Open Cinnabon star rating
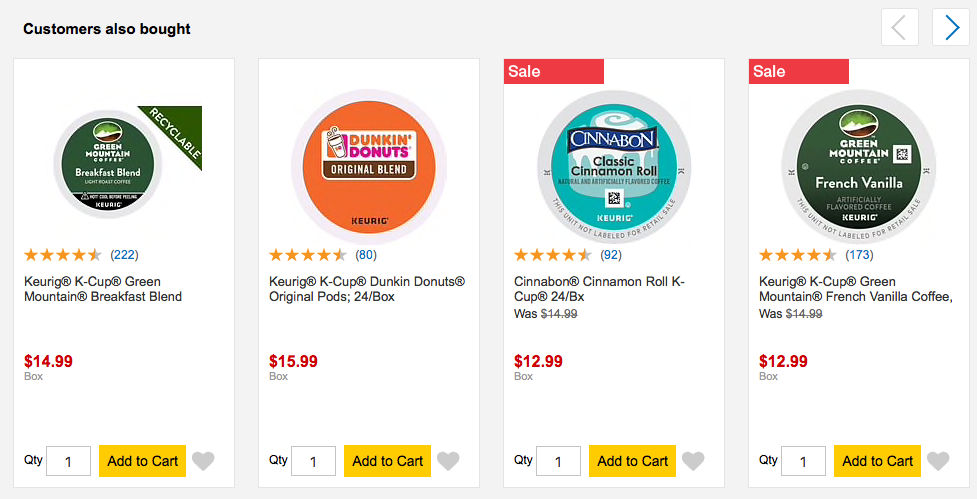 tap(553, 255)
